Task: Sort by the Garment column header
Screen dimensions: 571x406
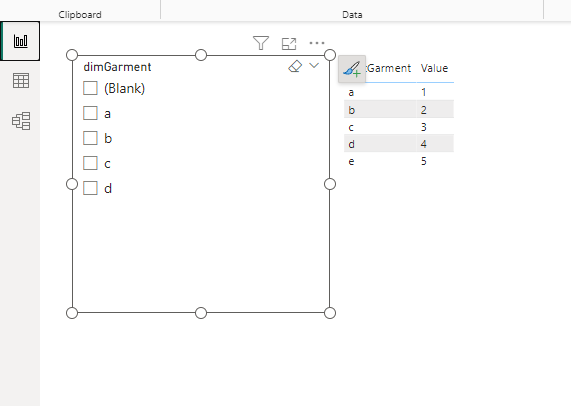Action: [389, 68]
